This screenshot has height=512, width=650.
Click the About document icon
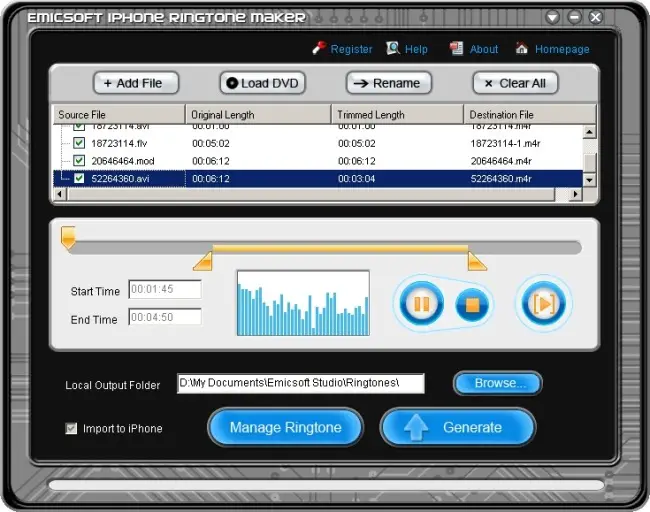(x=456, y=48)
